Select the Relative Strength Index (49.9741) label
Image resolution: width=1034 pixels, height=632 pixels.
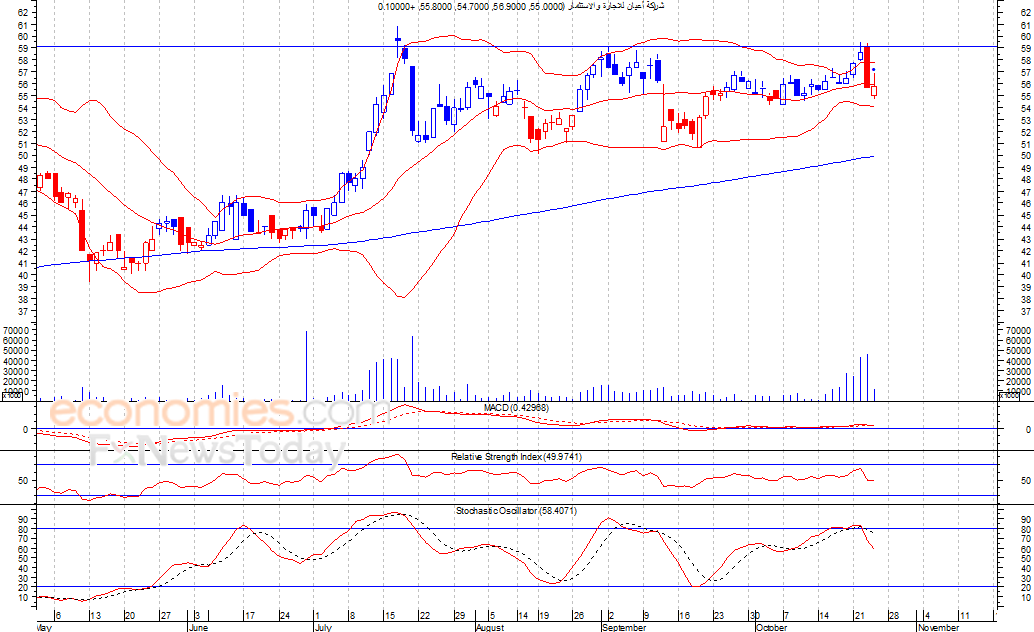pos(516,457)
